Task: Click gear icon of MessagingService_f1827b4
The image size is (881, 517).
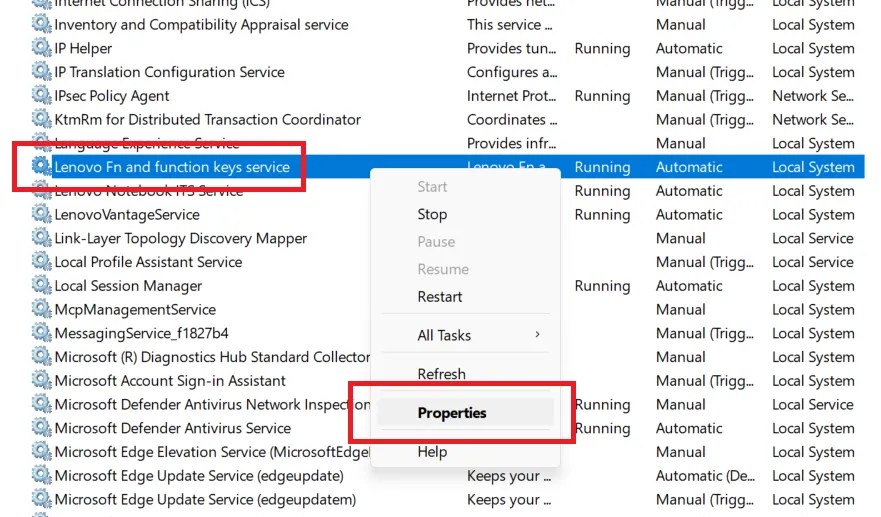Action: pos(42,333)
